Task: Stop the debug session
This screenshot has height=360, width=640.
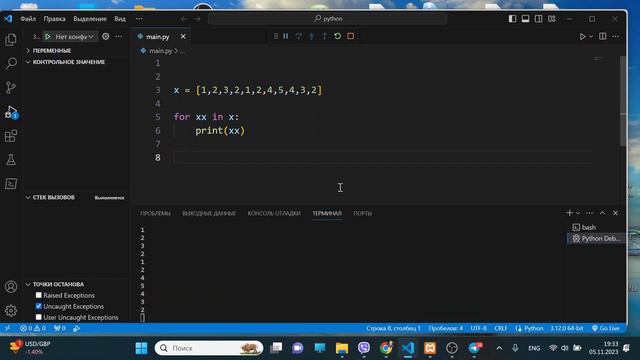Action: pos(351,36)
